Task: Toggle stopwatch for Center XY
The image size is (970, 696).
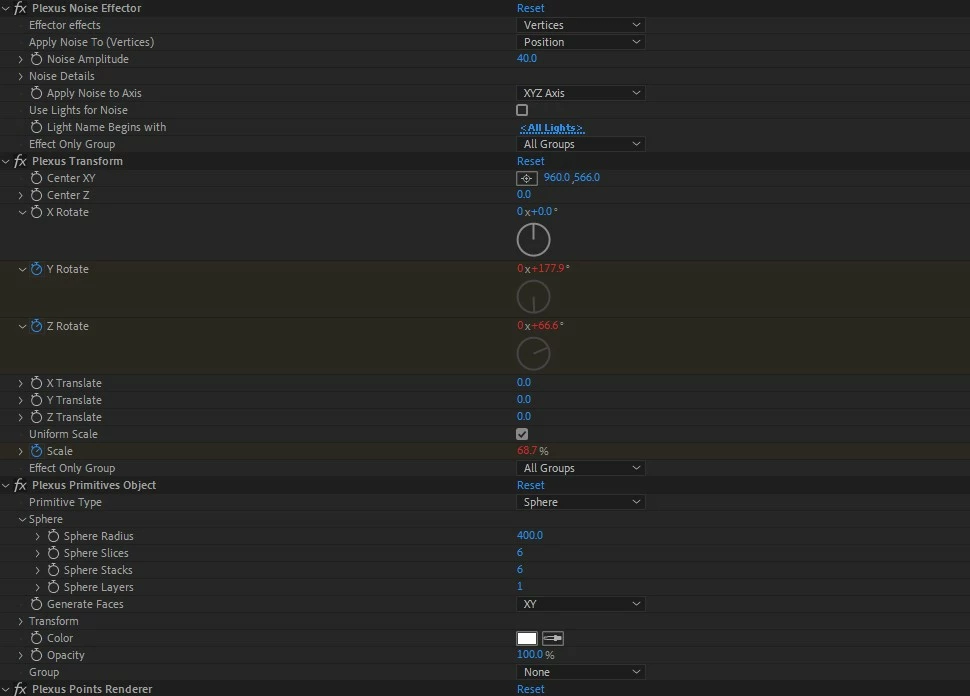Action: [x=36, y=178]
